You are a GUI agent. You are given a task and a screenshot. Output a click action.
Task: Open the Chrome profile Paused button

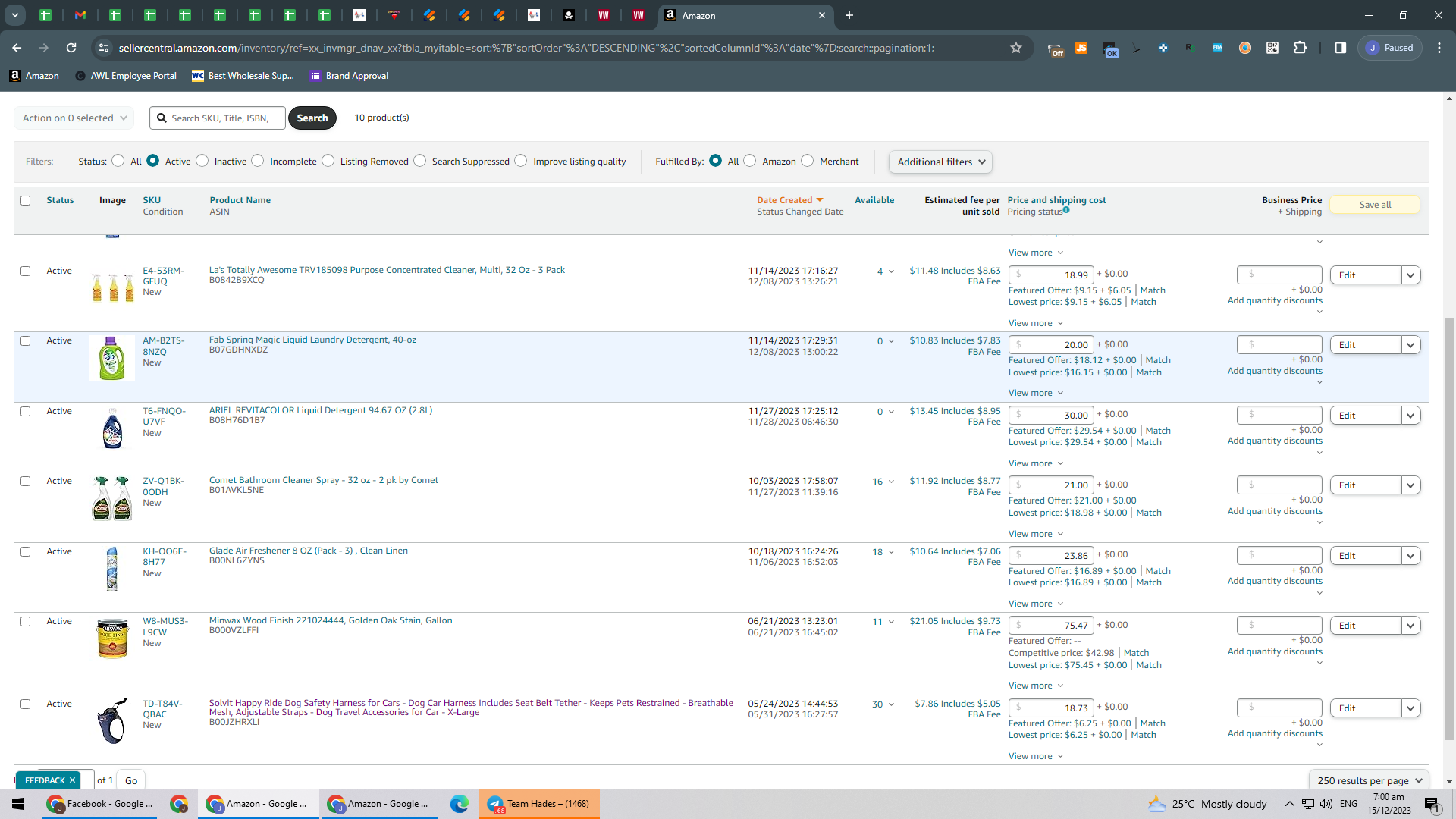(x=1389, y=48)
